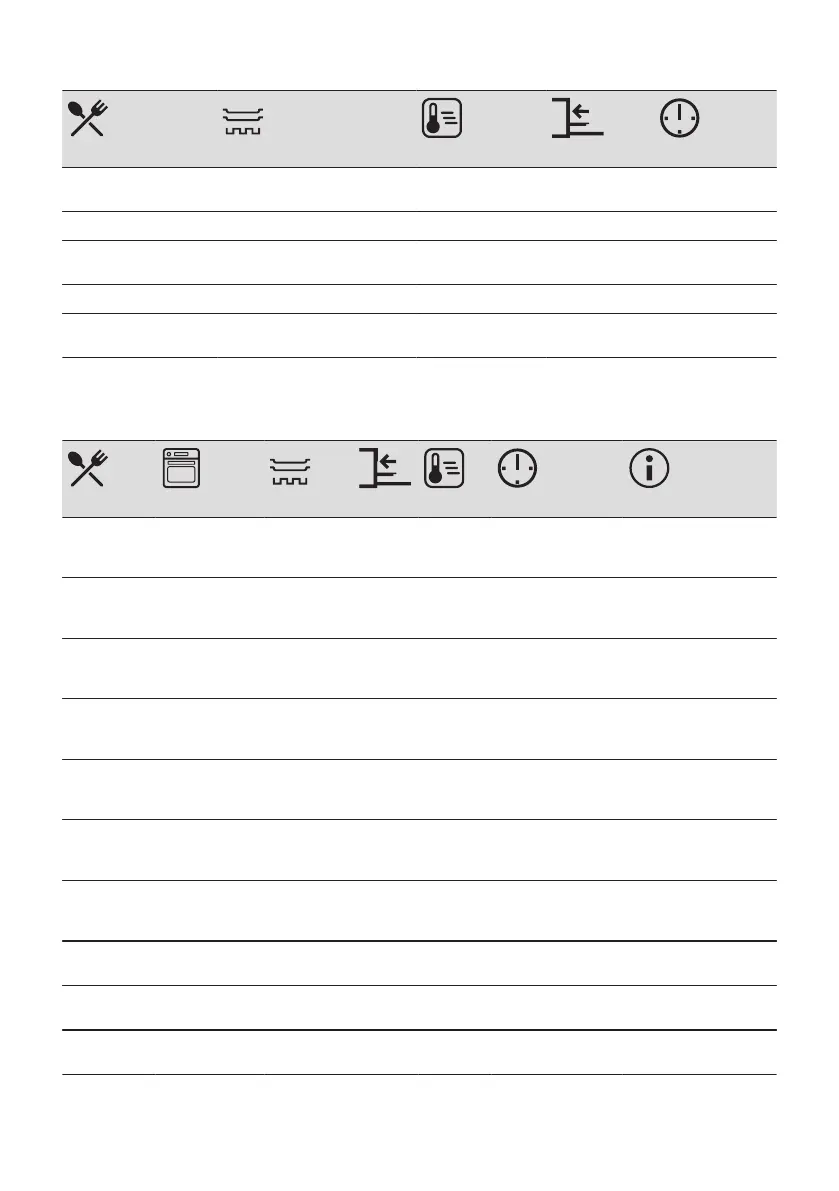Click the empty cell directly below the oven icon
839x1191 pixels.
[210, 548]
